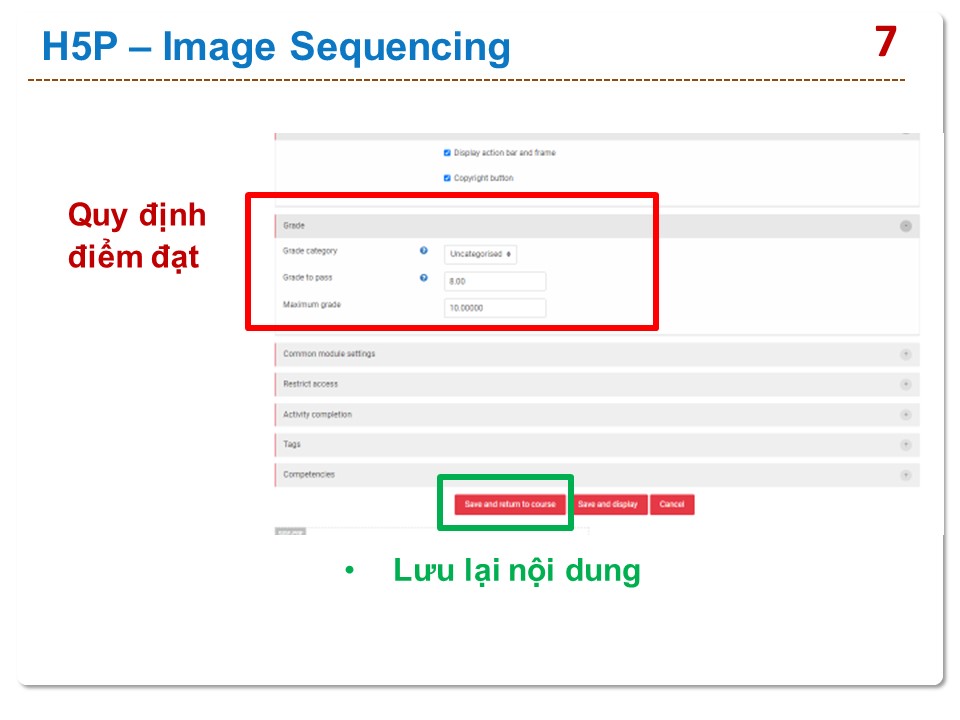This screenshot has width=960, height=720.
Task: Toggle the Copyright button checkbox
Action: [x=447, y=178]
